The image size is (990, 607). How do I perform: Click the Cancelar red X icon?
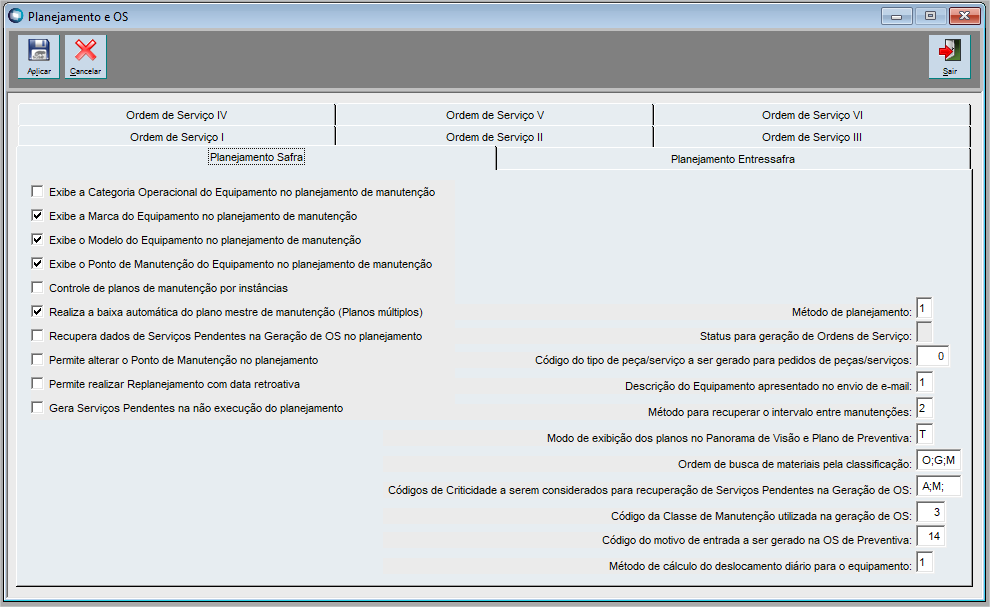[x=85, y=56]
